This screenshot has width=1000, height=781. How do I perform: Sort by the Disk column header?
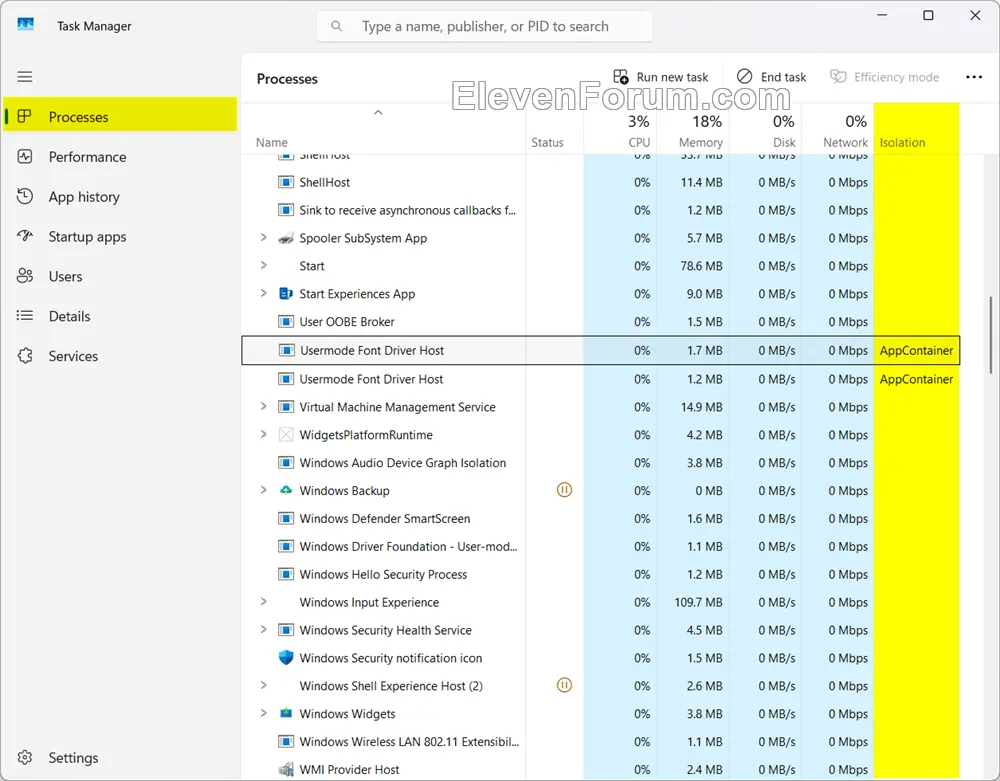pos(765,129)
